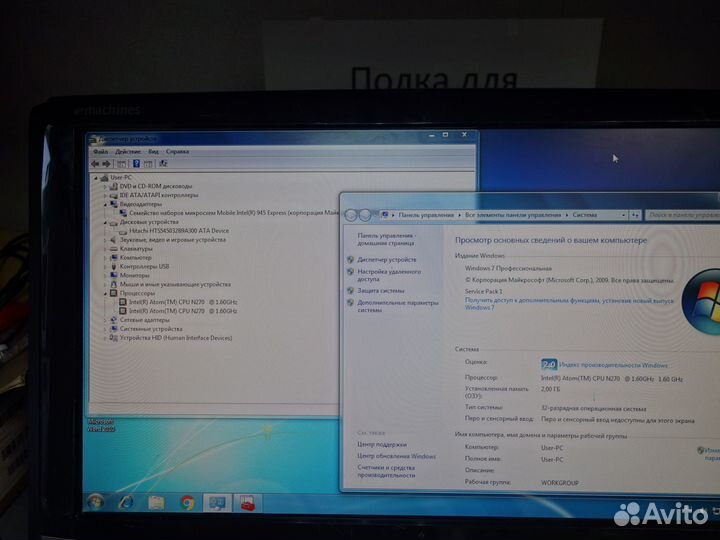Click the 2.0 performance rating badge
This screenshot has height=540, width=720.
[549, 365]
